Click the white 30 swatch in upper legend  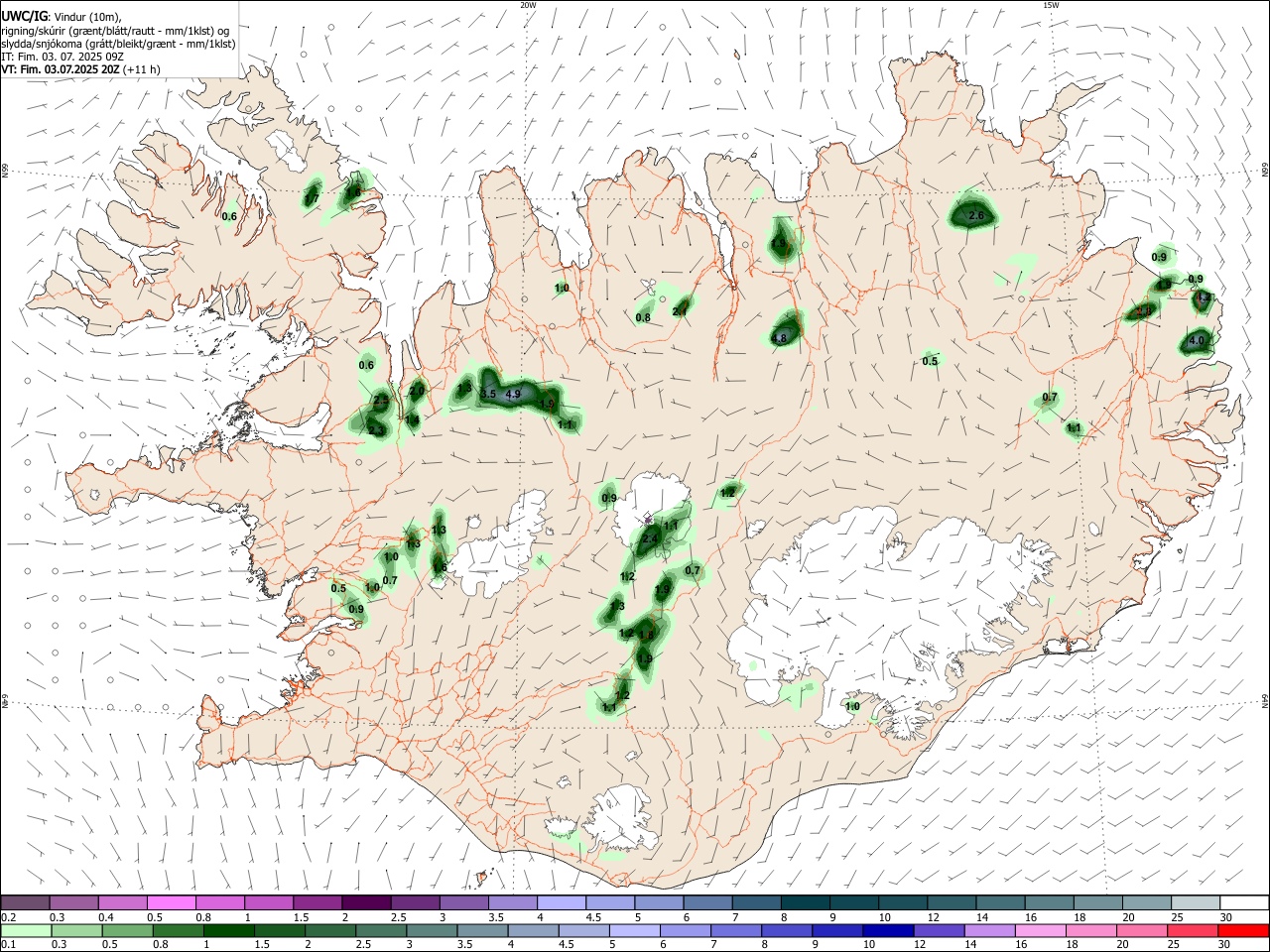coord(1244,903)
